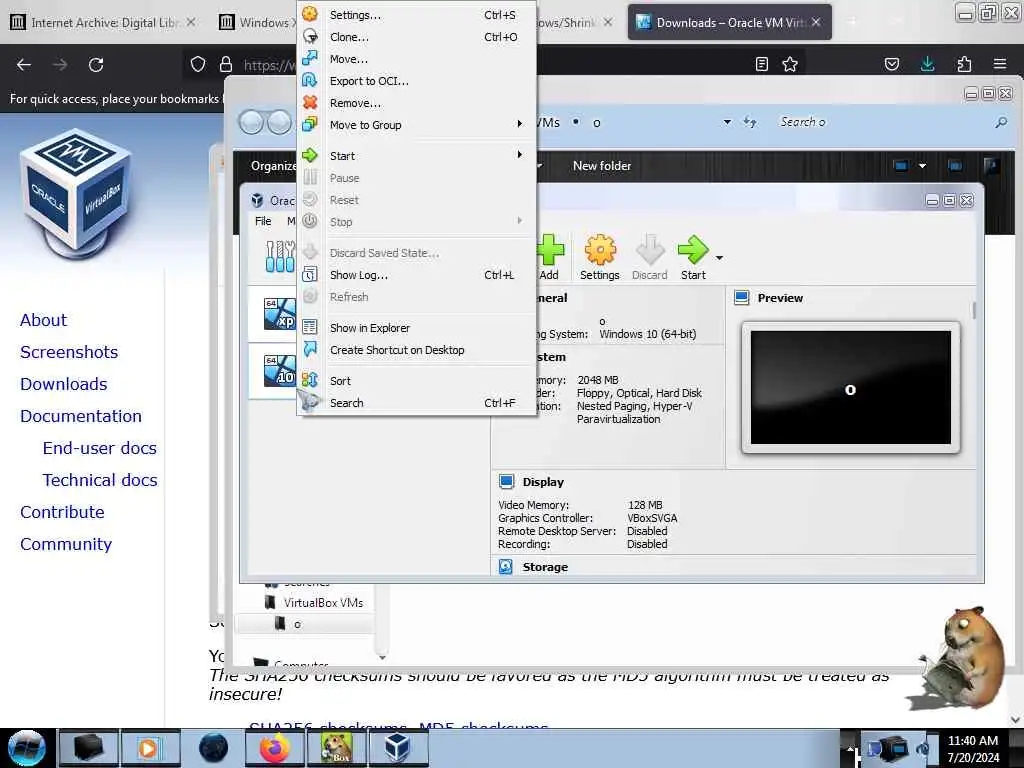Select VirtualBox VMs folder in Explorer tree
Screen dimensions: 1024x768
coord(323,603)
